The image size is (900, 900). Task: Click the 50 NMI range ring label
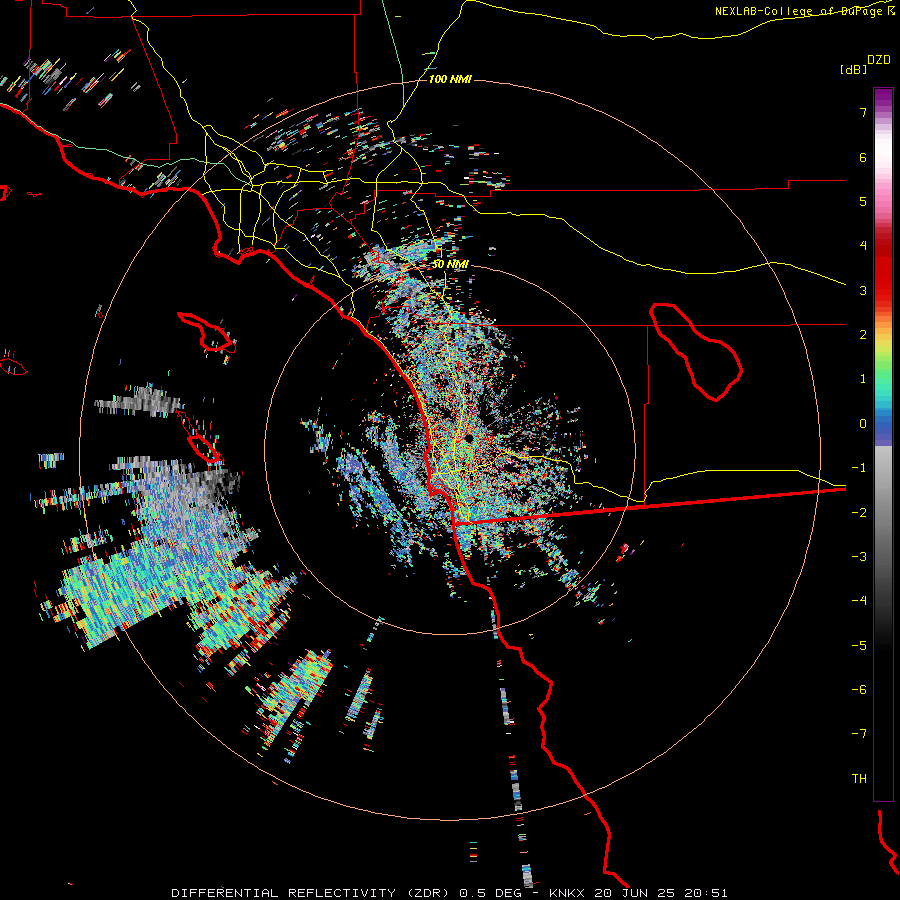(450, 264)
